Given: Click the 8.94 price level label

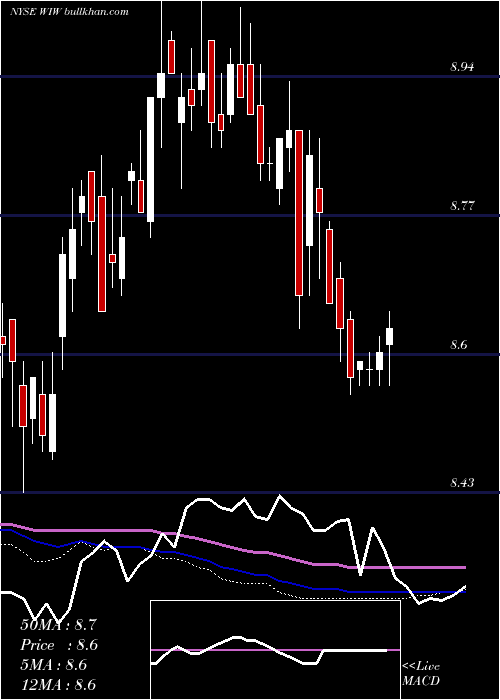Looking at the screenshot, I should pyautogui.click(x=462, y=67).
